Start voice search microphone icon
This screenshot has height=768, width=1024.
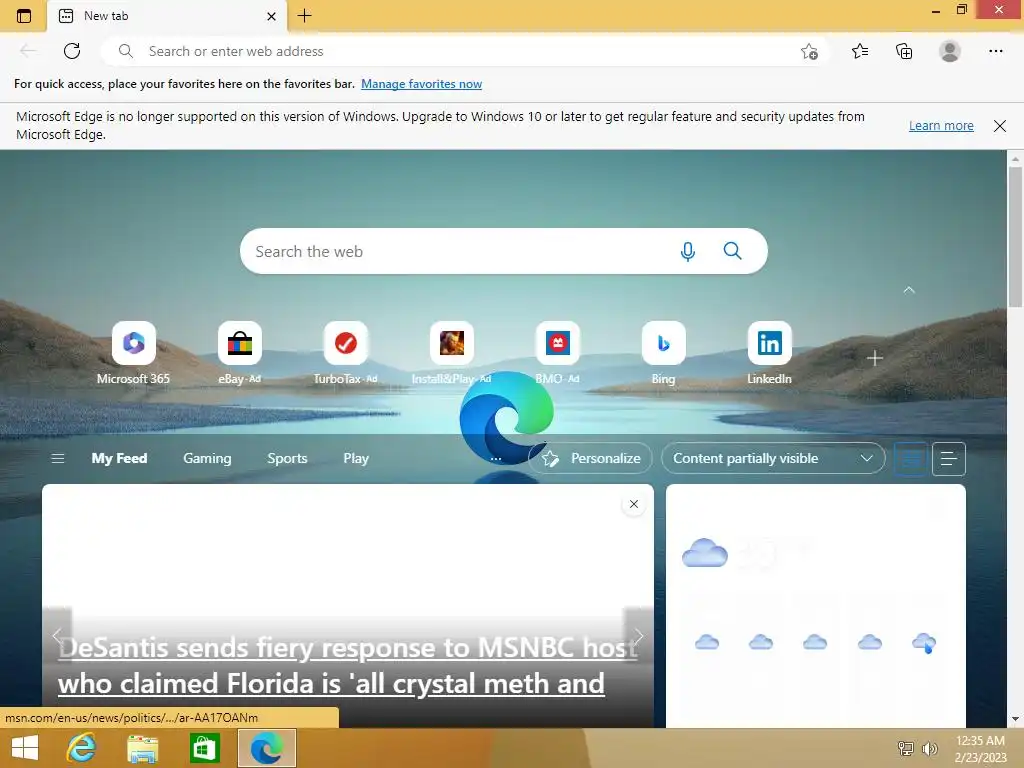(x=688, y=251)
